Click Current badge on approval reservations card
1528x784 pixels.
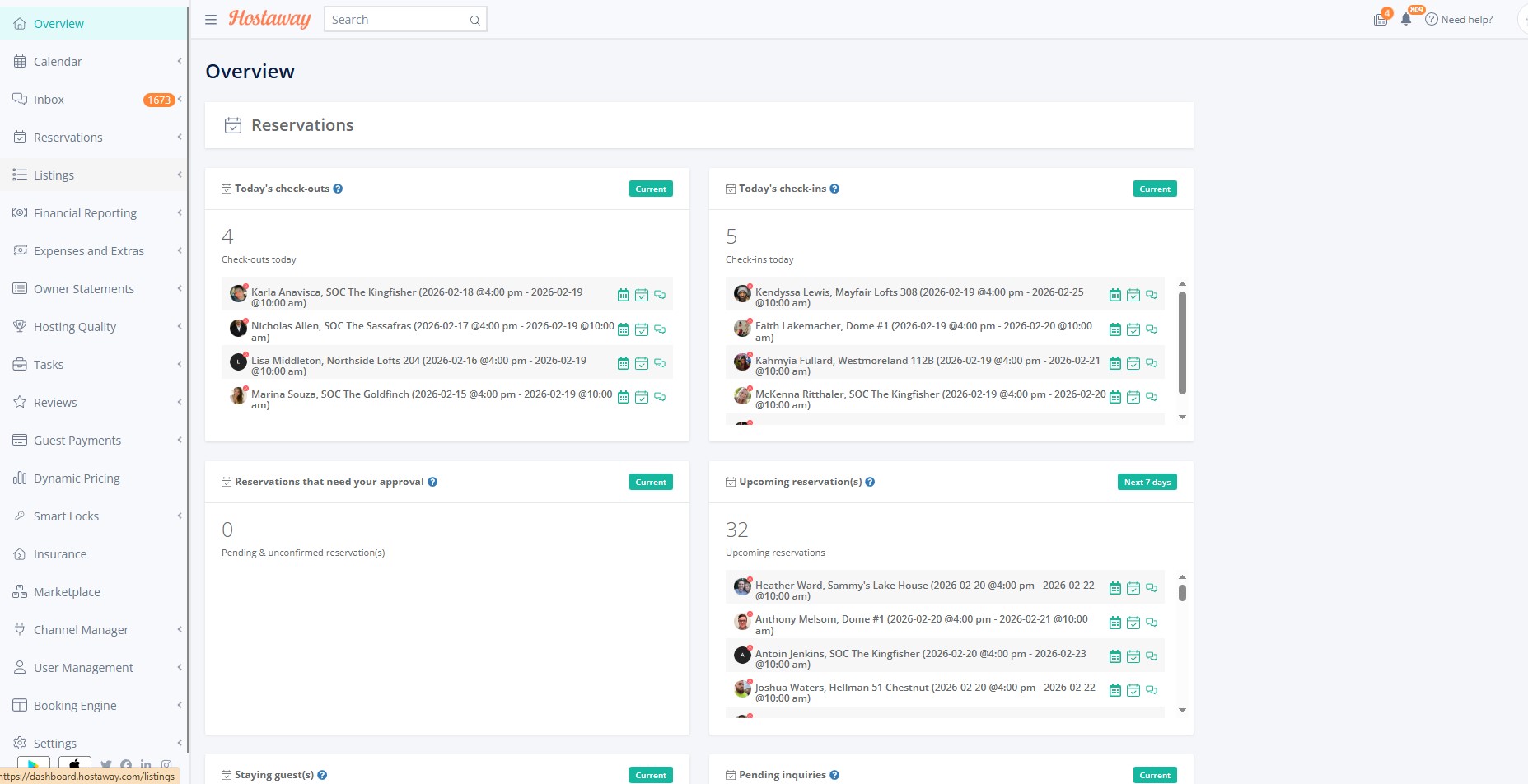(x=651, y=482)
